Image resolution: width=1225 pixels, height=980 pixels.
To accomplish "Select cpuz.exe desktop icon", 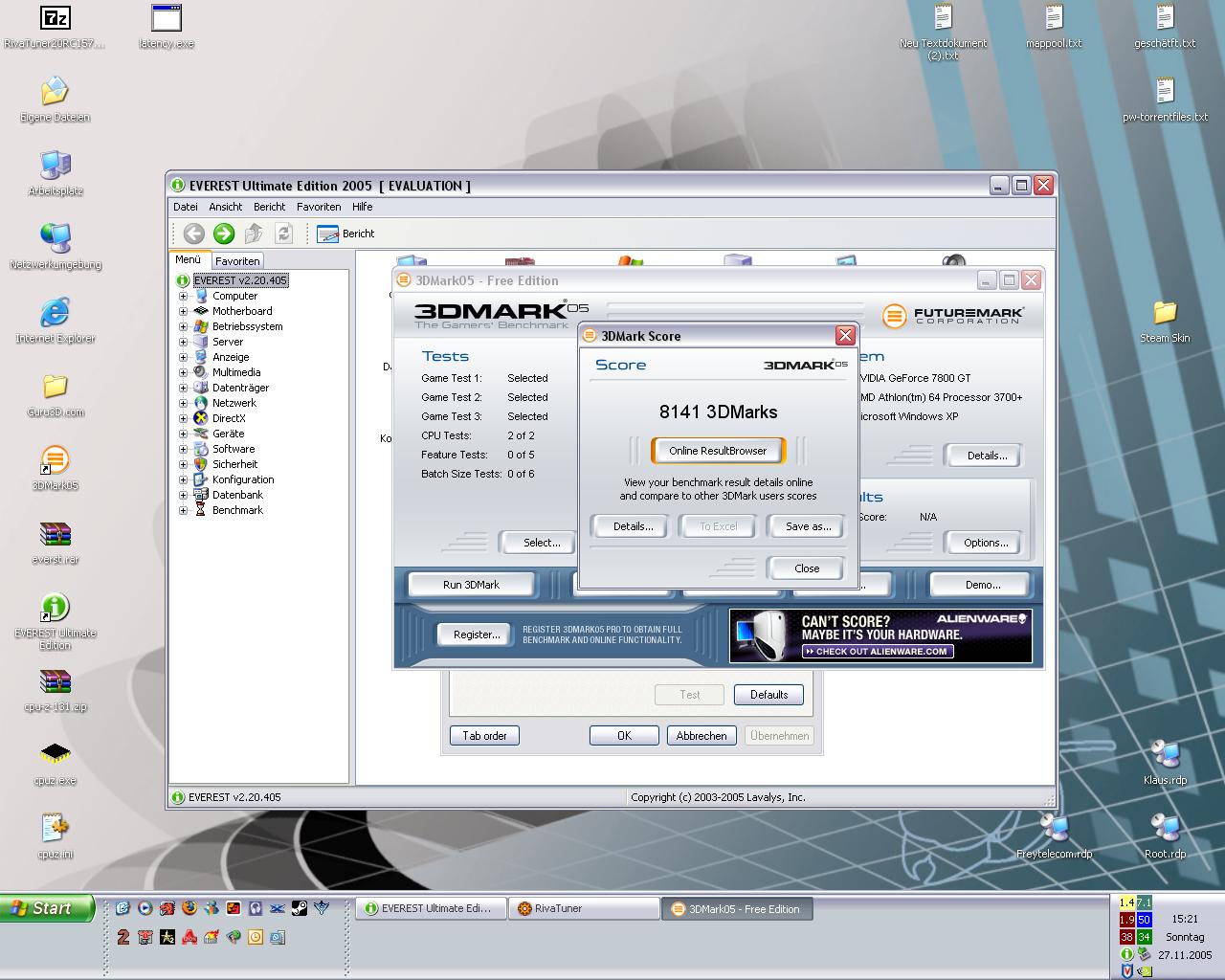I will click(x=55, y=763).
